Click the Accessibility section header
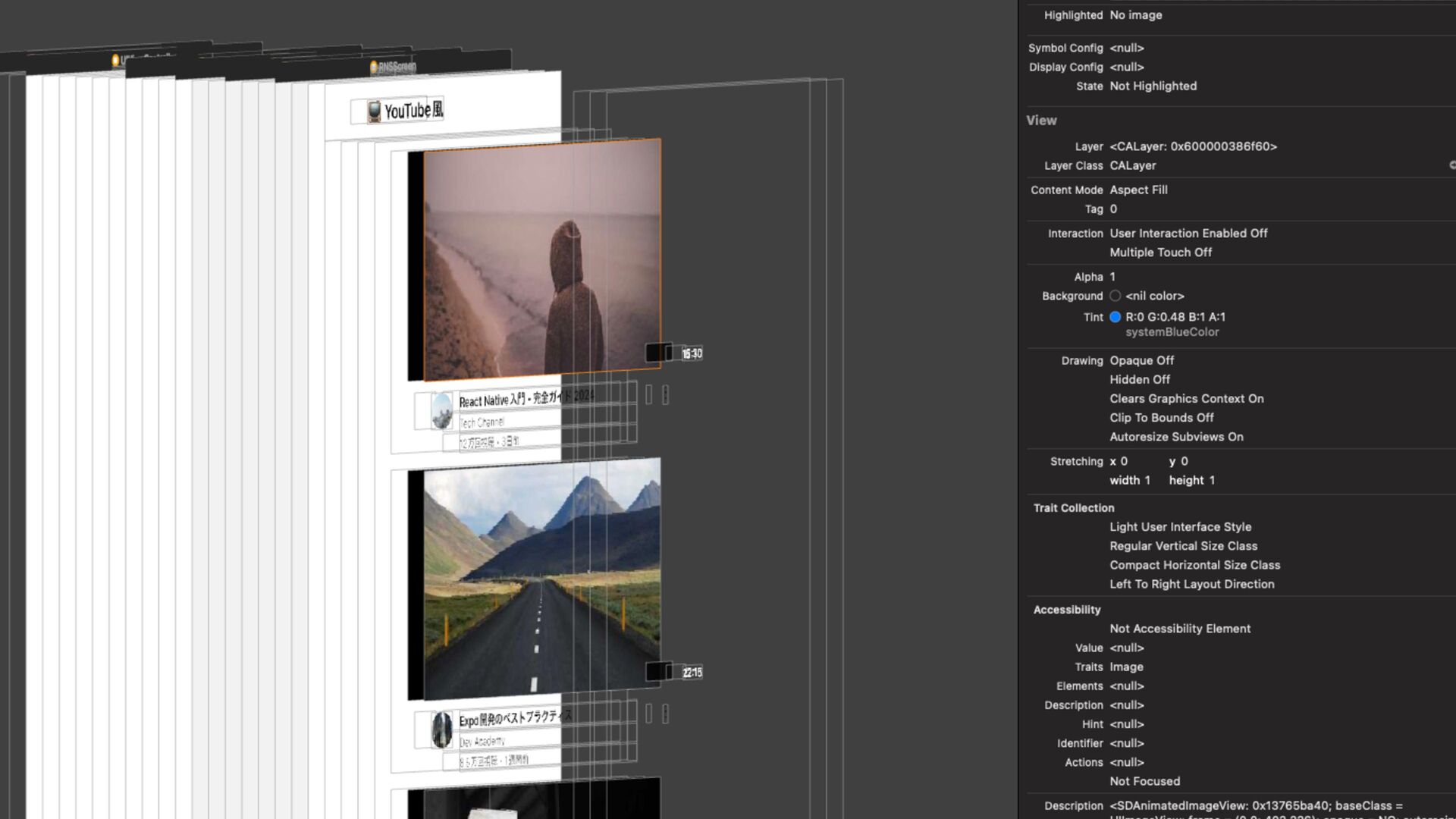 (1066, 610)
